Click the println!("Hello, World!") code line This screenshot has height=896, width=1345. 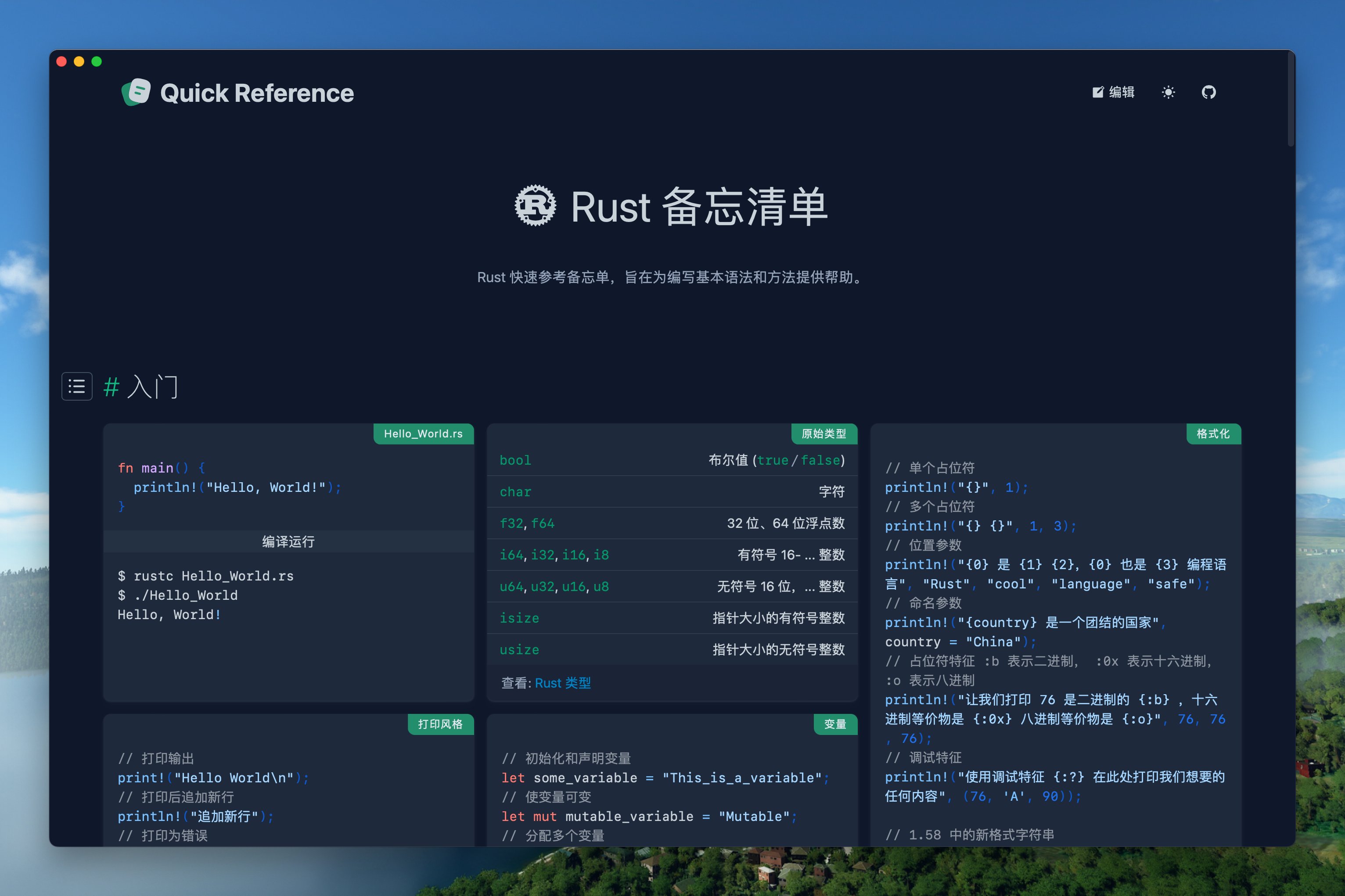coord(237,487)
